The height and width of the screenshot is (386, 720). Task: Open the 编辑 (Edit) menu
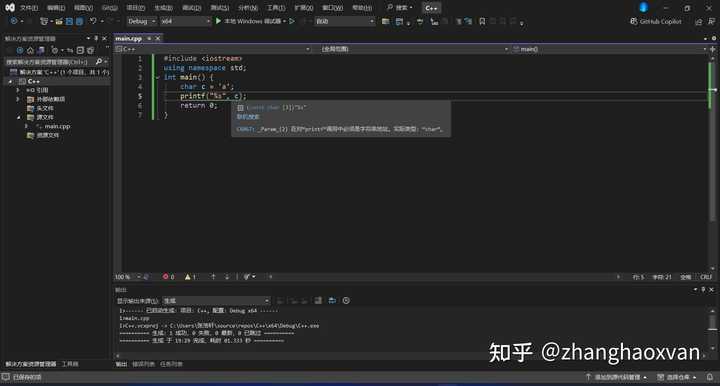[x=56, y=8]
